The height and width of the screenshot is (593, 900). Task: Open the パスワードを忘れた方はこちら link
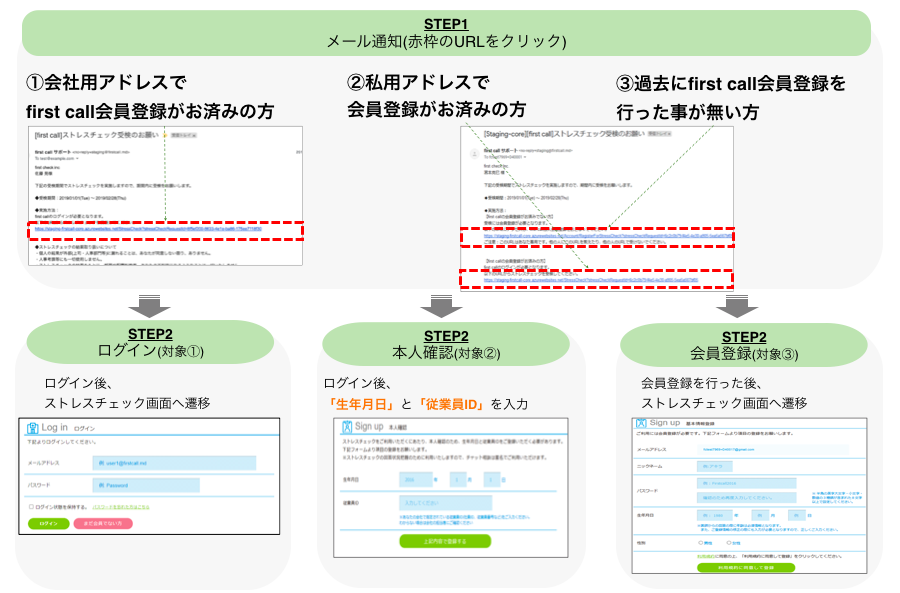point(121,507)
